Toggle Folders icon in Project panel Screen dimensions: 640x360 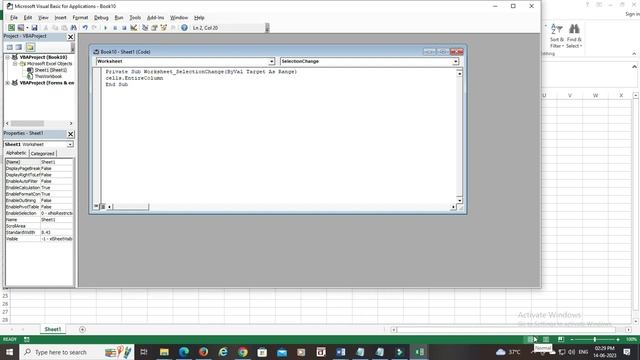30,47
